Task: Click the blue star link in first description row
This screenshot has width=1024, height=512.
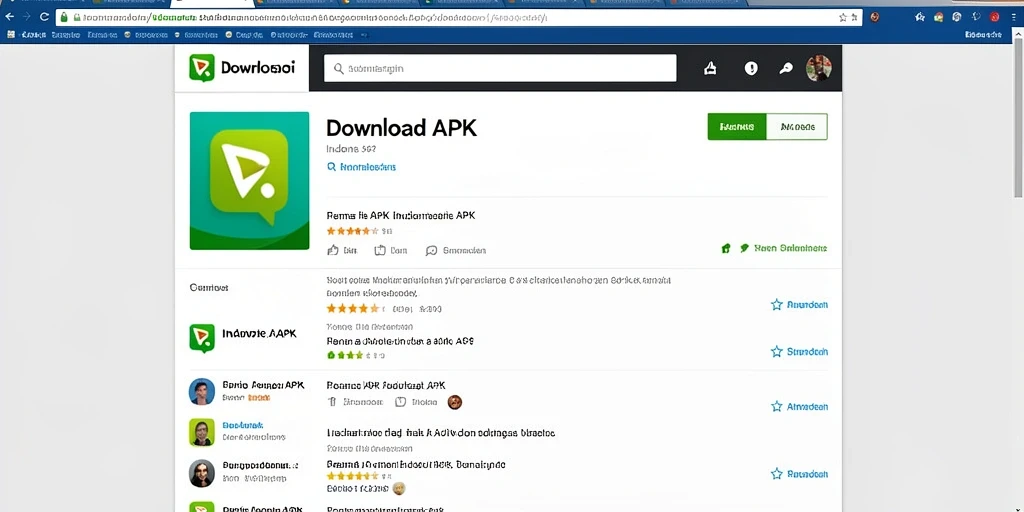Action: click(799, 304)
